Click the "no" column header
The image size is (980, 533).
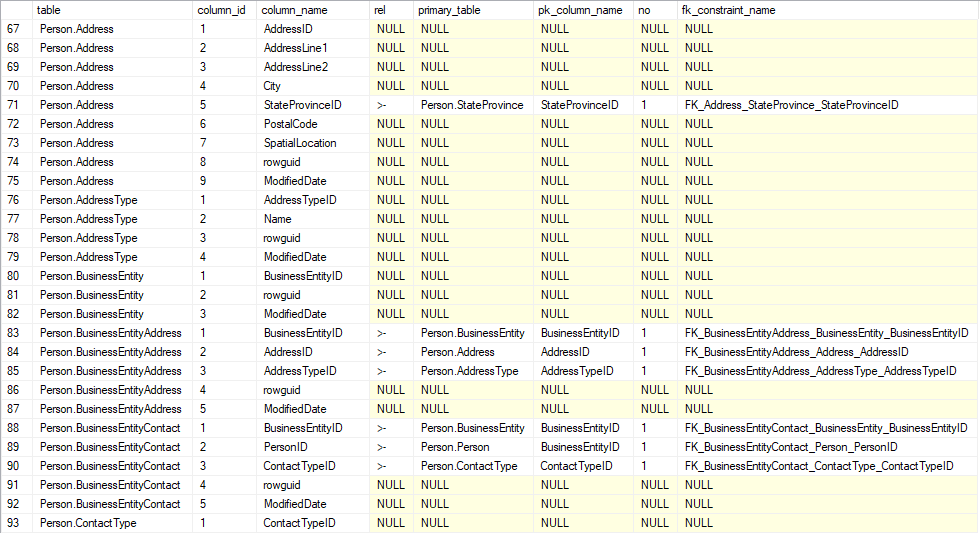point(656,10)
